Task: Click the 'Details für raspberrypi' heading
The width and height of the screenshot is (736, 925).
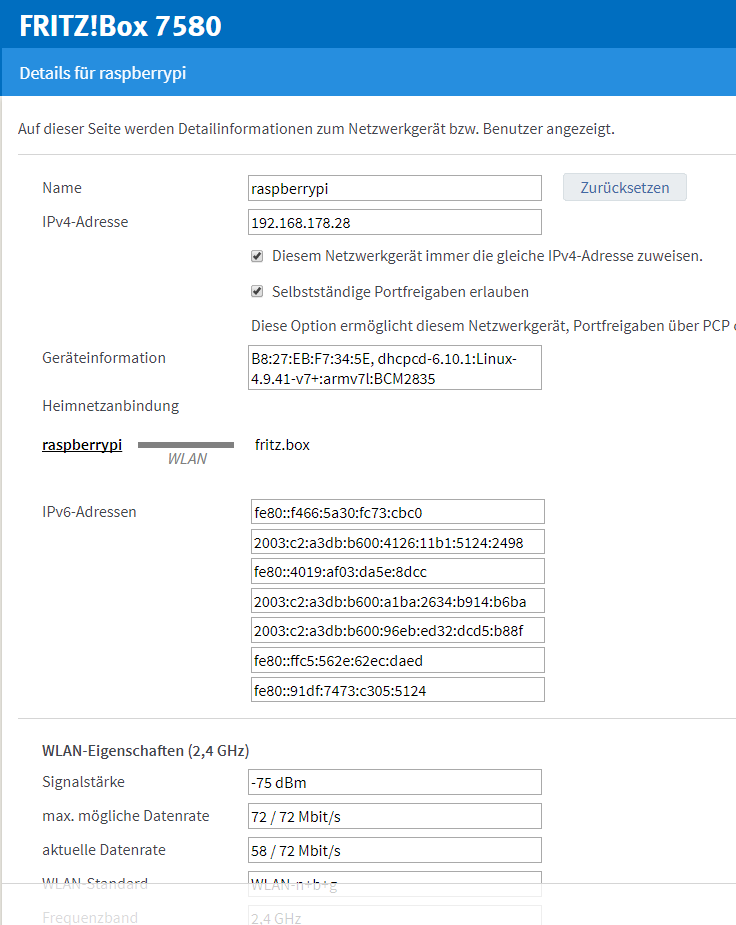Action: click(103, 73)
